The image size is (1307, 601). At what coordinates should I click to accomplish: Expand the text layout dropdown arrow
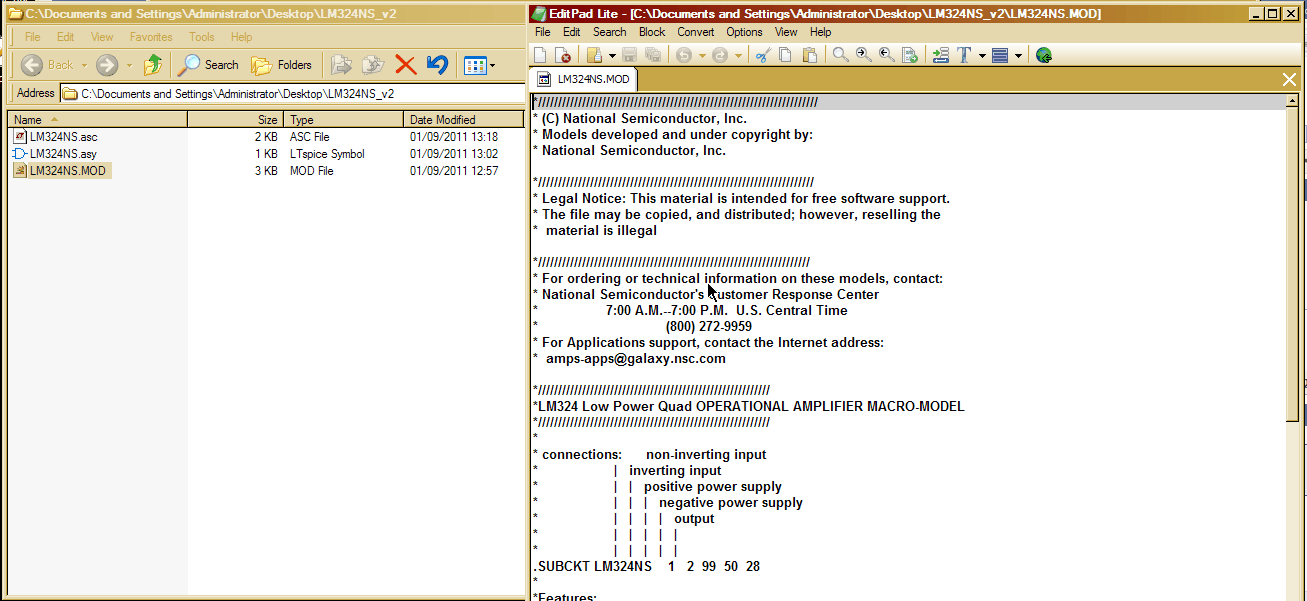[1018, 56]
